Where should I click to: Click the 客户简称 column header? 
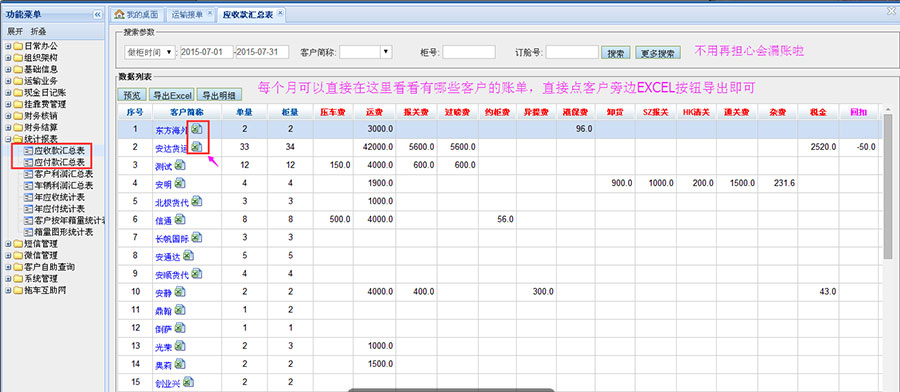[x=187, y=112]
